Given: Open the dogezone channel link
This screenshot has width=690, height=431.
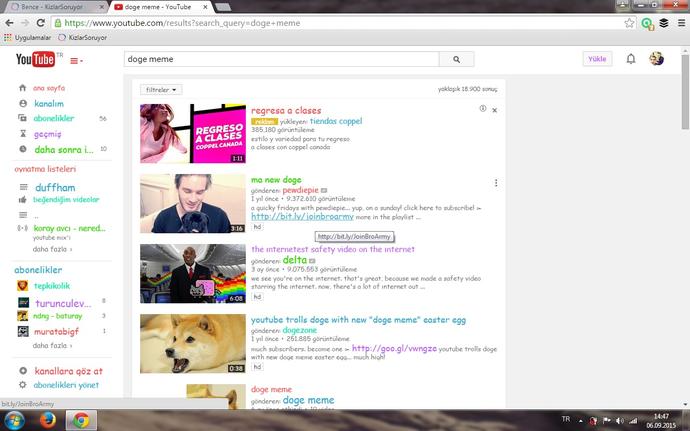Looking at the screenshot, I should pyautogui.click(x=300, y=330).
